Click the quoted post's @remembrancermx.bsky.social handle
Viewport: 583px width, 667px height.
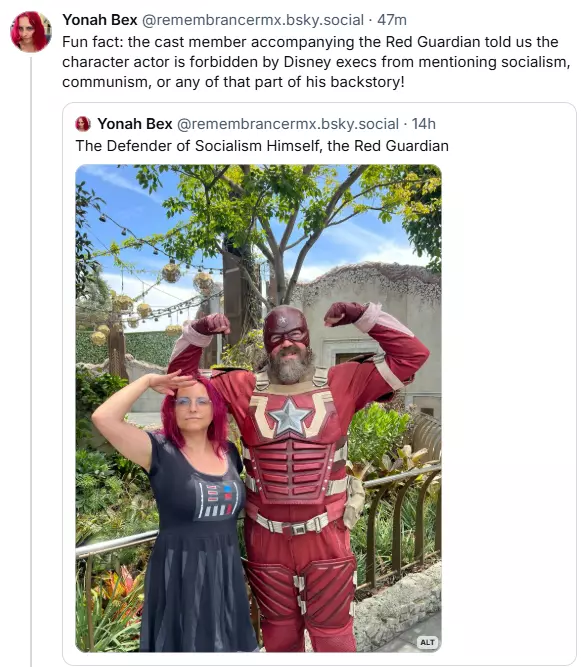(x=288, y=124)
